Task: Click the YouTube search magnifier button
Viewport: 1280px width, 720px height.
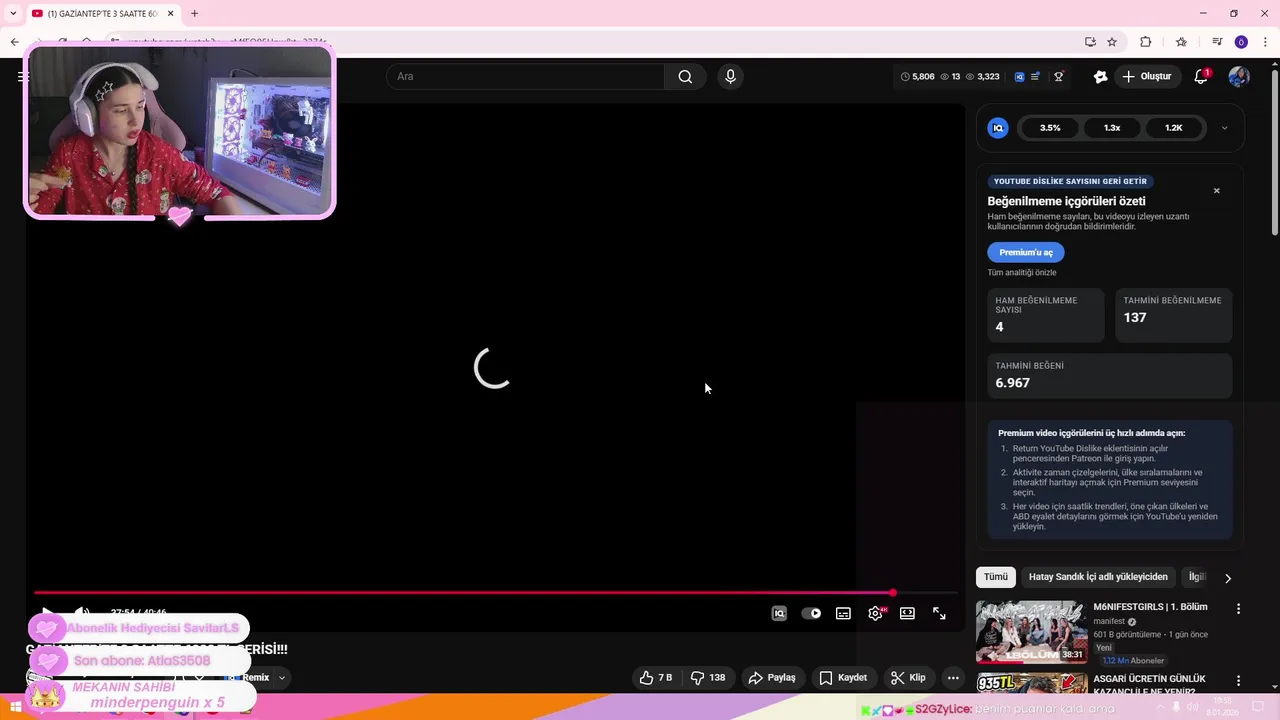Action: coord(685,77)
